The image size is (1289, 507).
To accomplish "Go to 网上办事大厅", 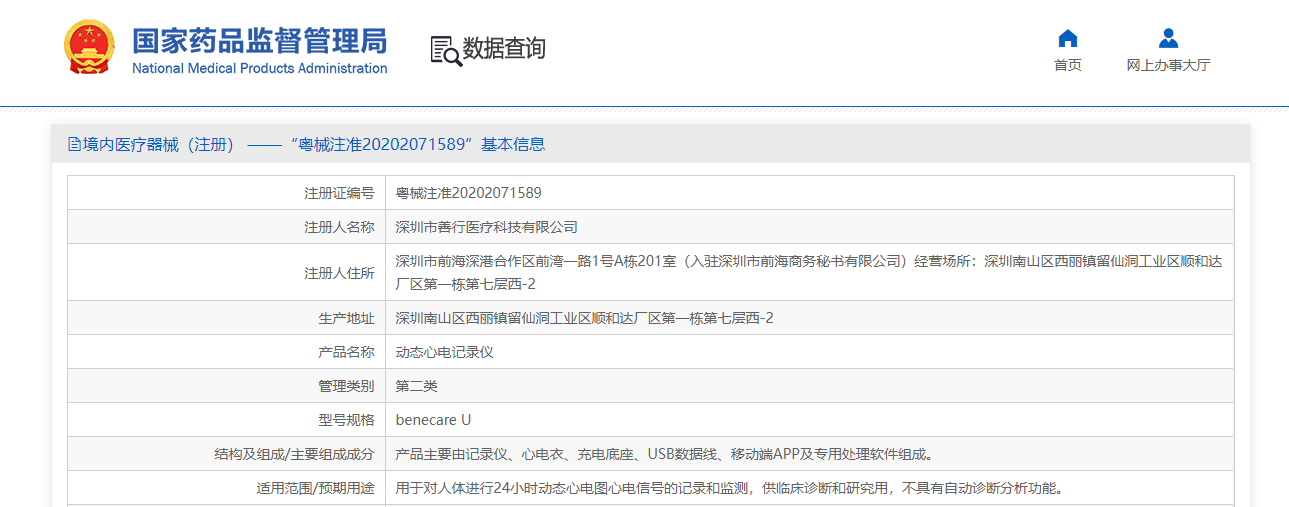I will pos(1167,65).
